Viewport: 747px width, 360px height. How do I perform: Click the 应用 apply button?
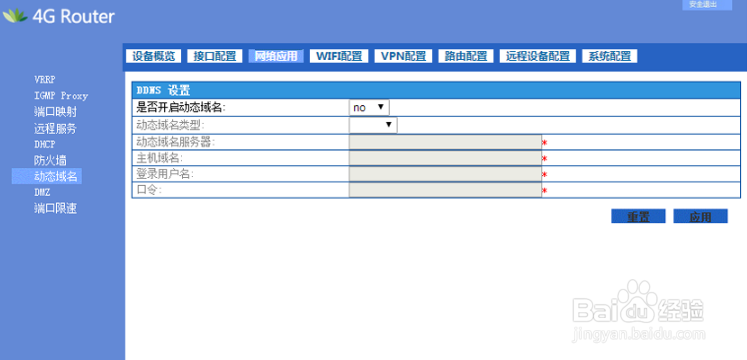[x=700, y=216]
